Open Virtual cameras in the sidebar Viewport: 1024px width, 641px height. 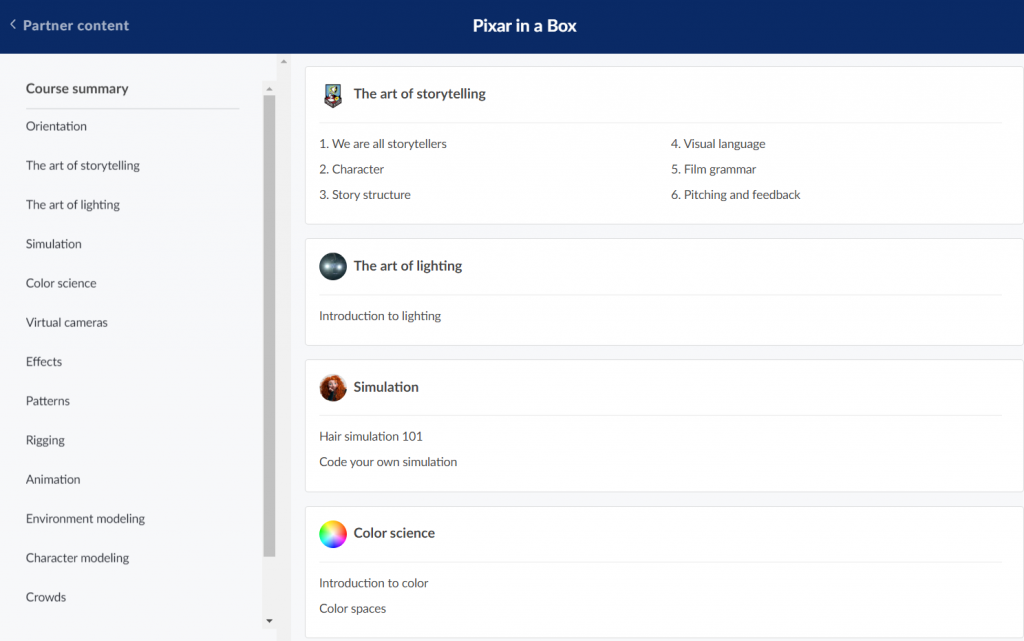point(67,322)
